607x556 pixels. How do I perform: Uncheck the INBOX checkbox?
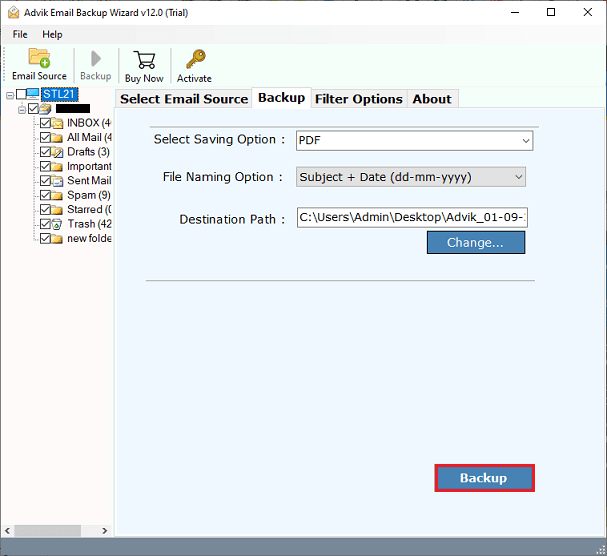tap(45, 123)
